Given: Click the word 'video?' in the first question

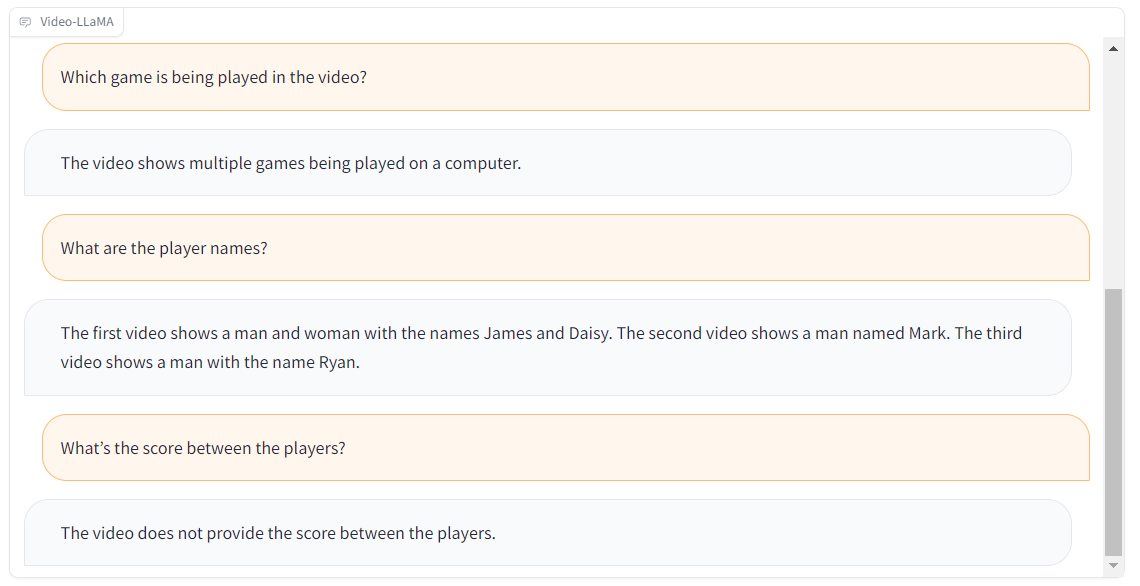Looking at the screenshot, I should [x=343, y=77].
